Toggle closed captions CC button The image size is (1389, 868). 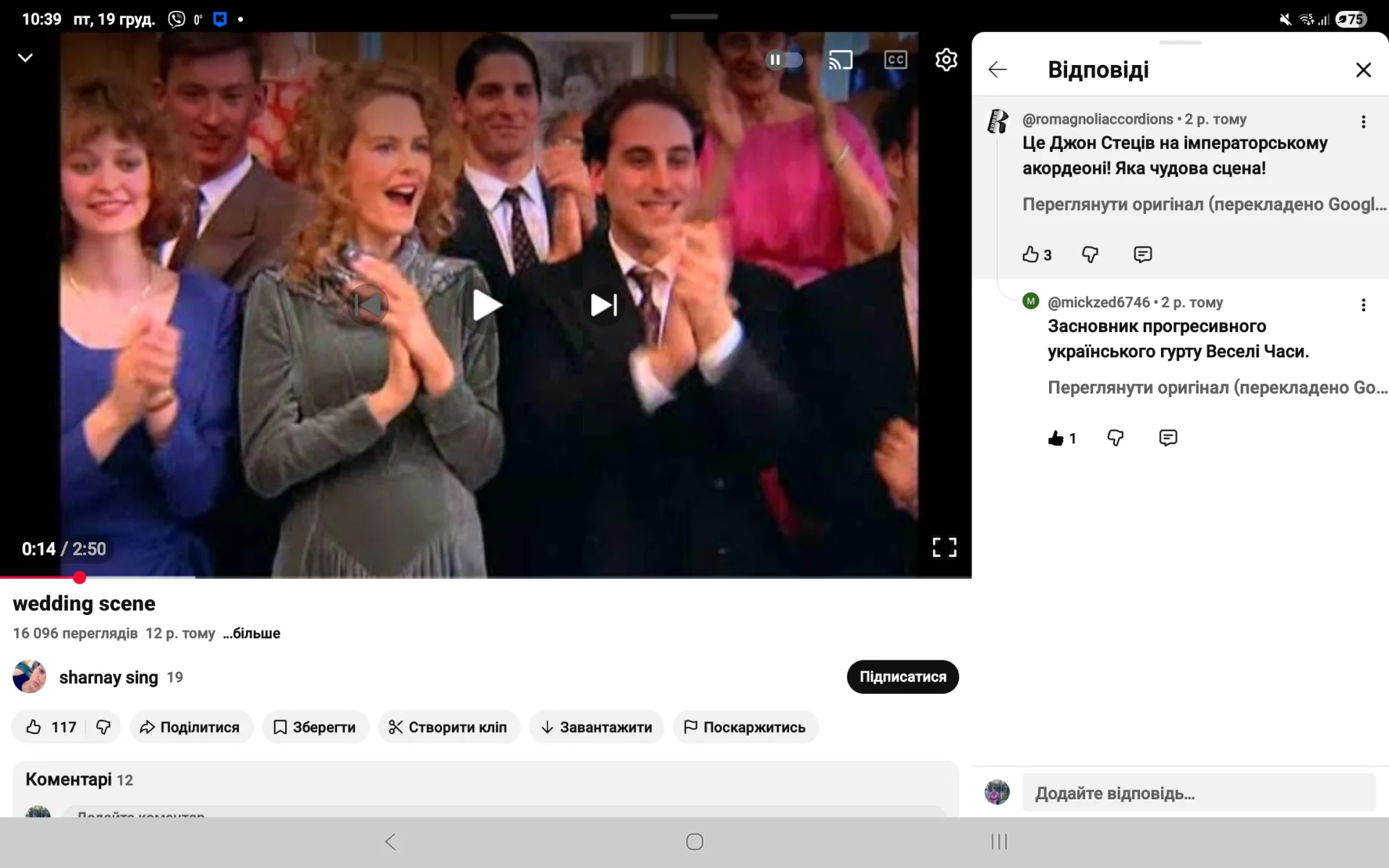[895, 59]
